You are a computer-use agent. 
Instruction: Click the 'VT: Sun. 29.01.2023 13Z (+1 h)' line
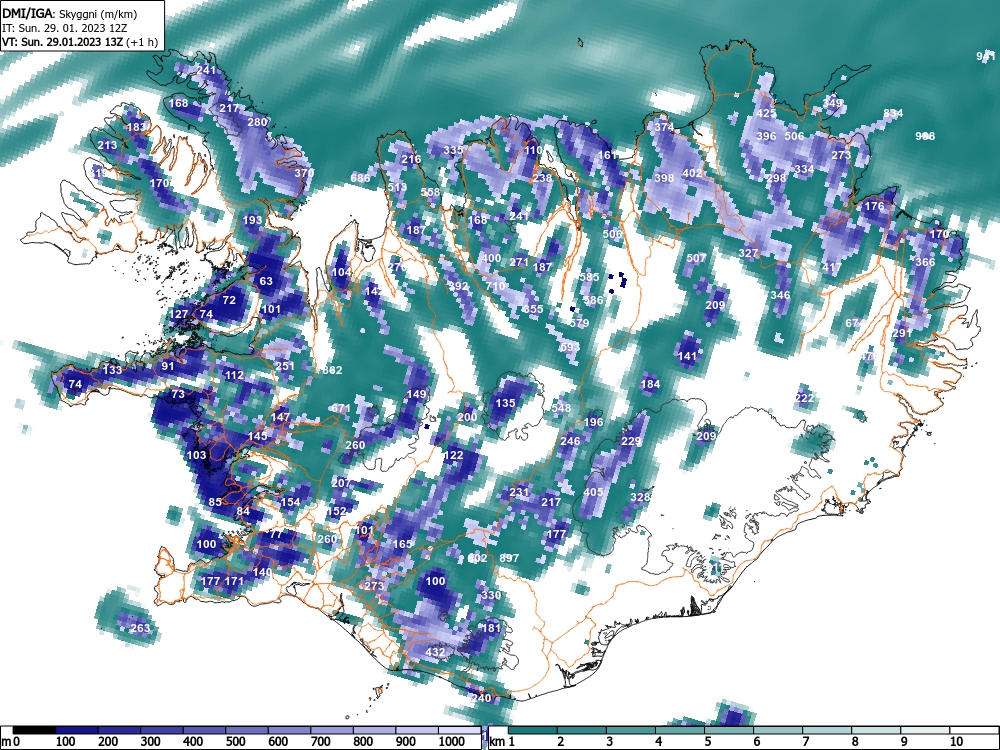click(x=80, y=42)
